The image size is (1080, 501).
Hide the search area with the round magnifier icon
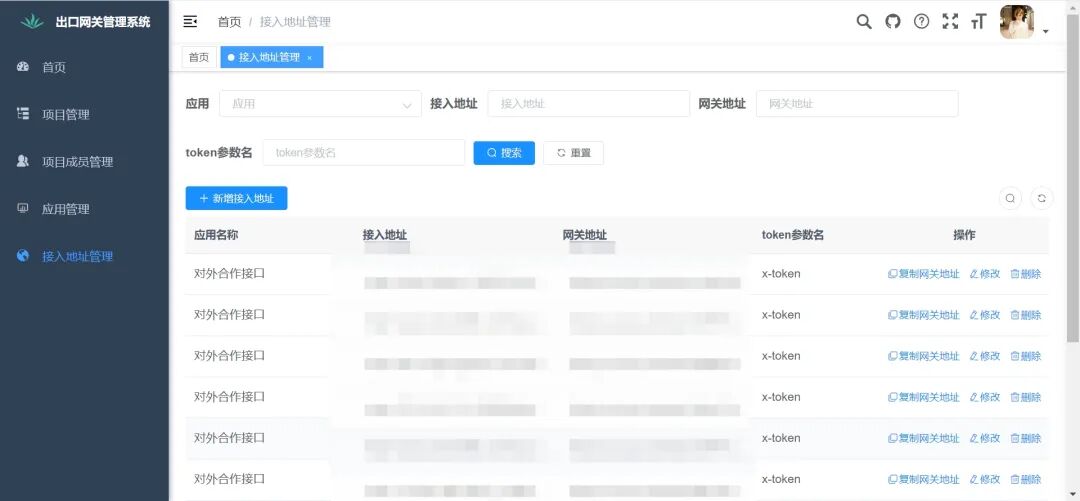(x=1010, y=198)
